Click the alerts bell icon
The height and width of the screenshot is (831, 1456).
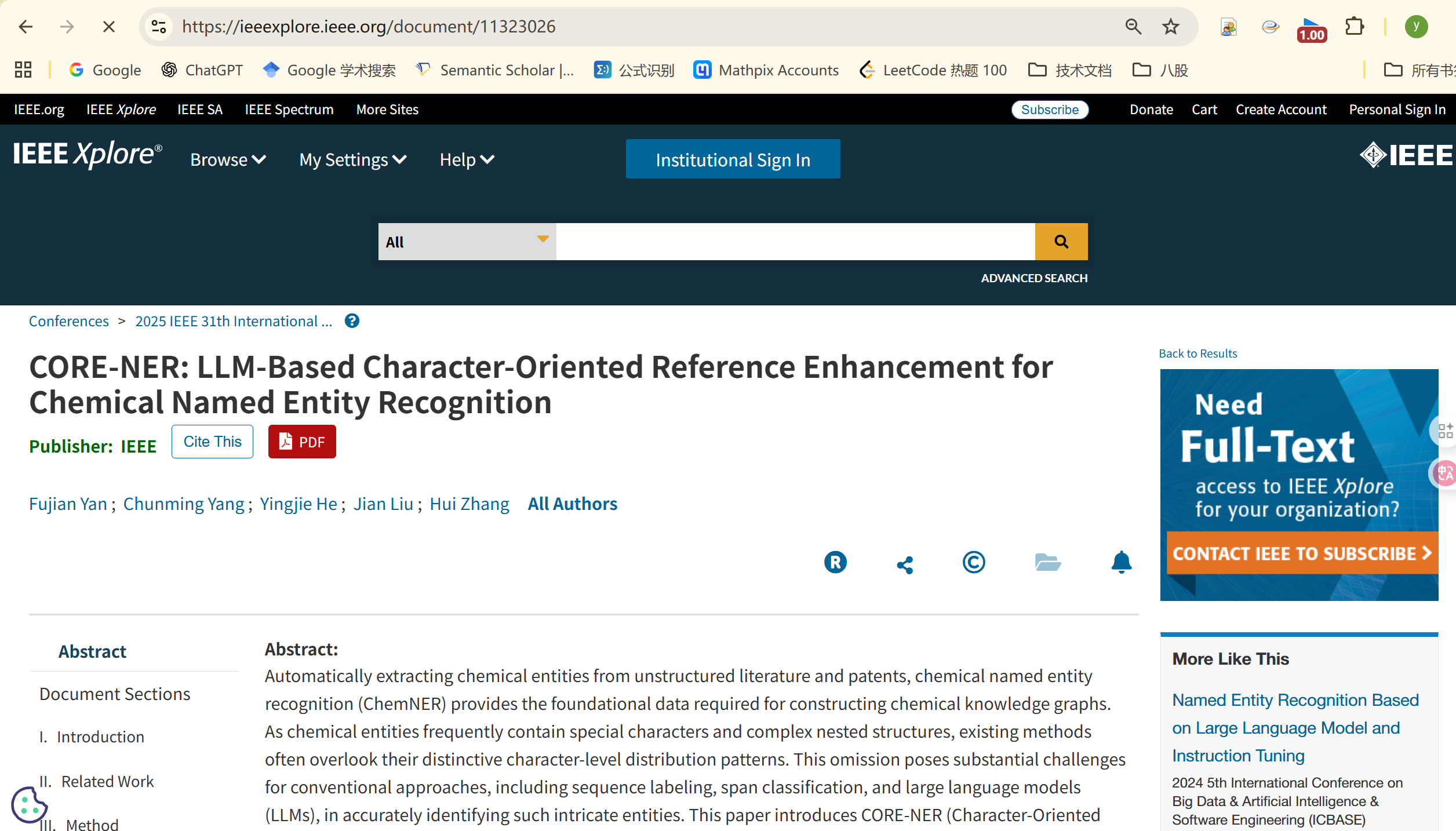tap(1122, 562)
